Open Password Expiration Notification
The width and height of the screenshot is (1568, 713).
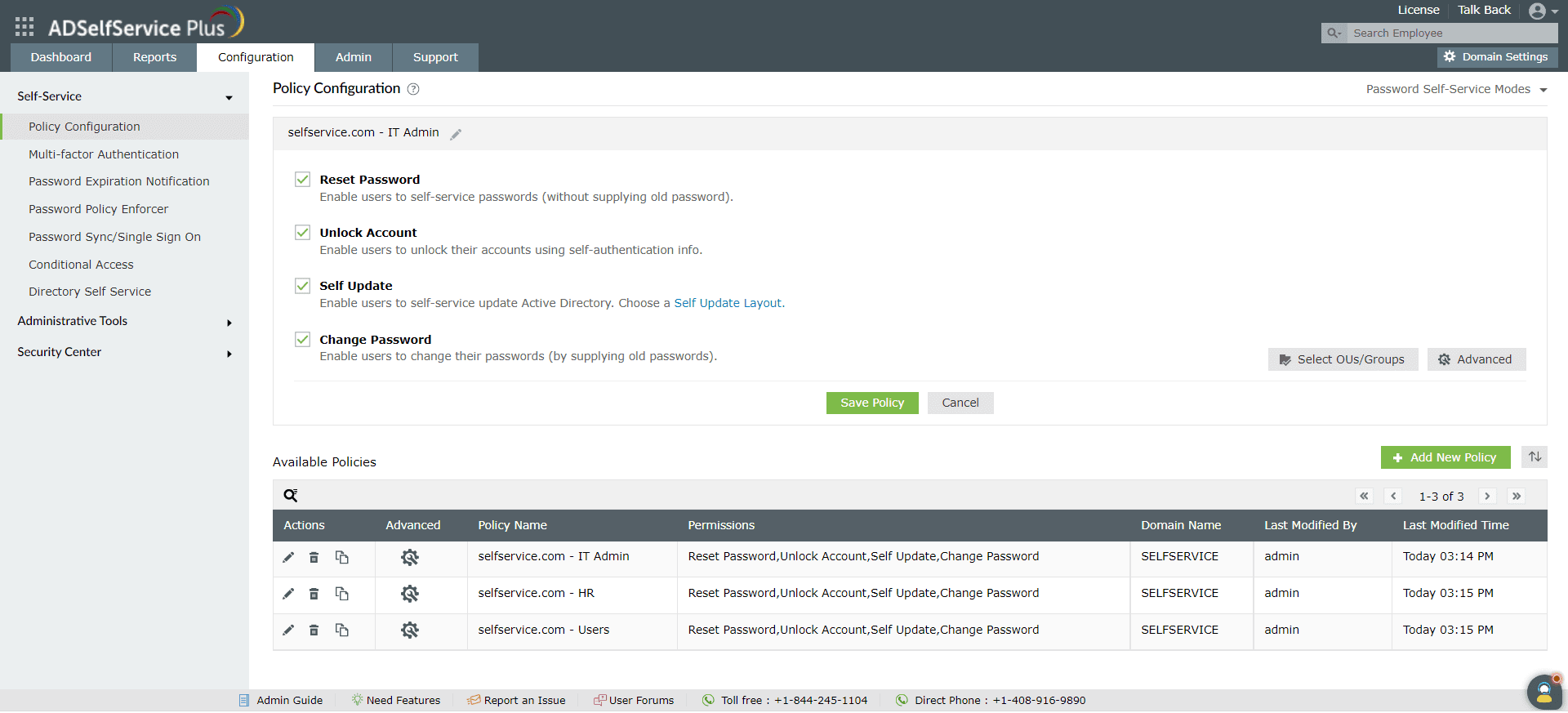[119, 181]
